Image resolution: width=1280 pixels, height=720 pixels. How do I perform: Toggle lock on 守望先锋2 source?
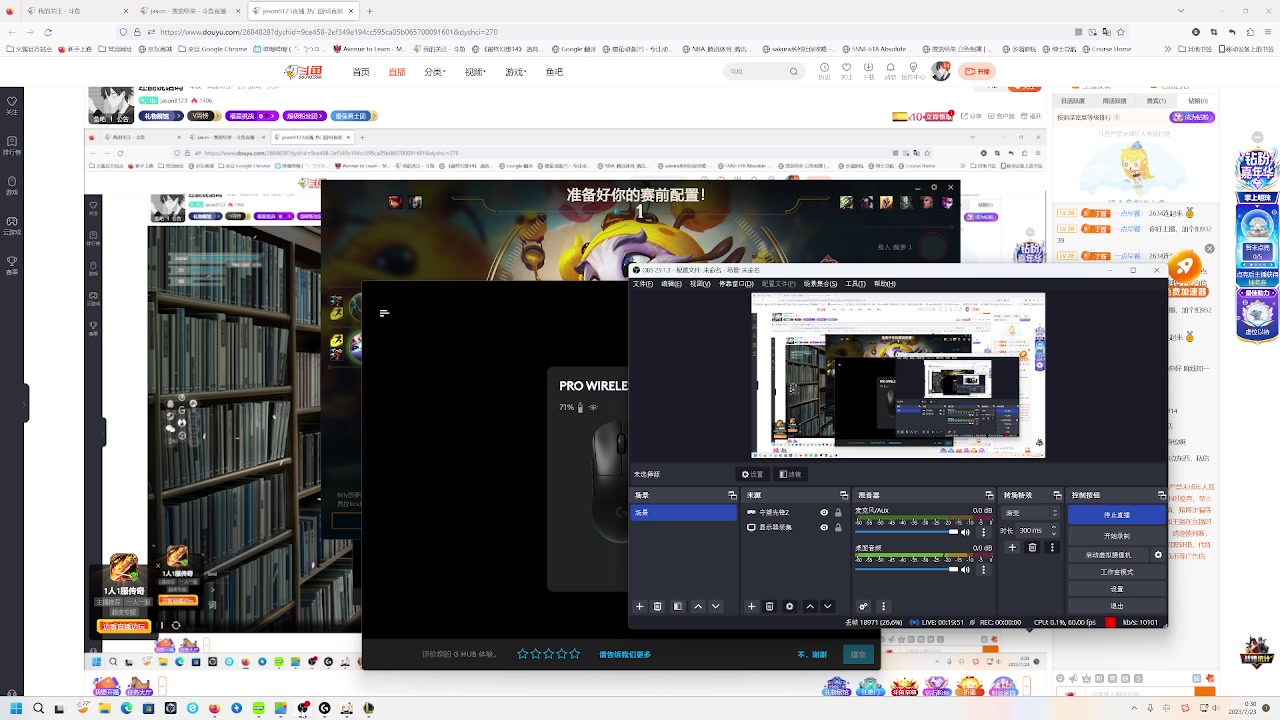click(x=838, y=512)
